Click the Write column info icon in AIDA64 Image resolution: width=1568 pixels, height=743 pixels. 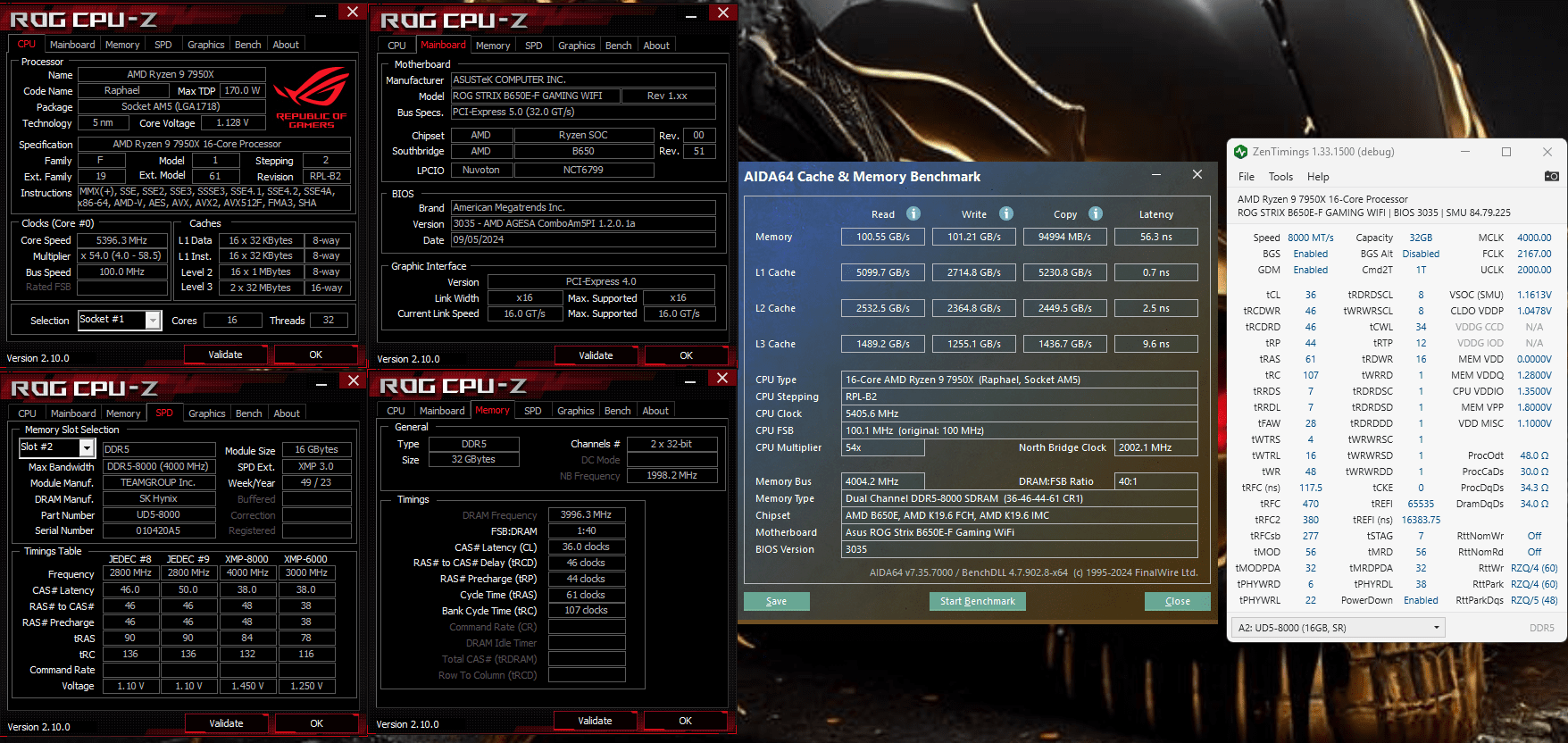(1006, 213)
